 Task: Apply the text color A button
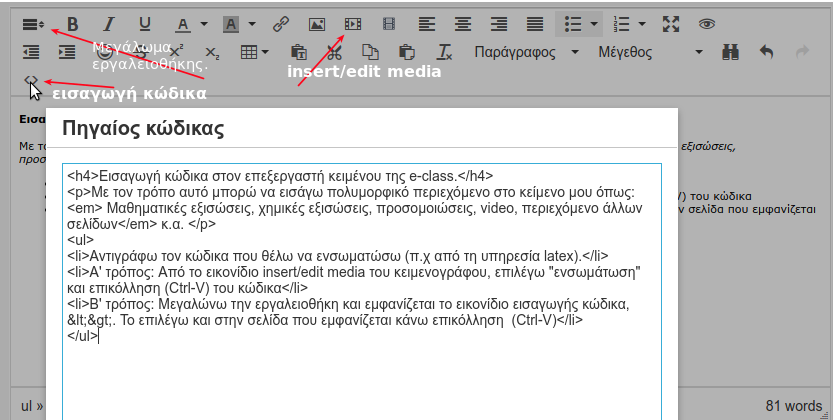pos(183,24)
